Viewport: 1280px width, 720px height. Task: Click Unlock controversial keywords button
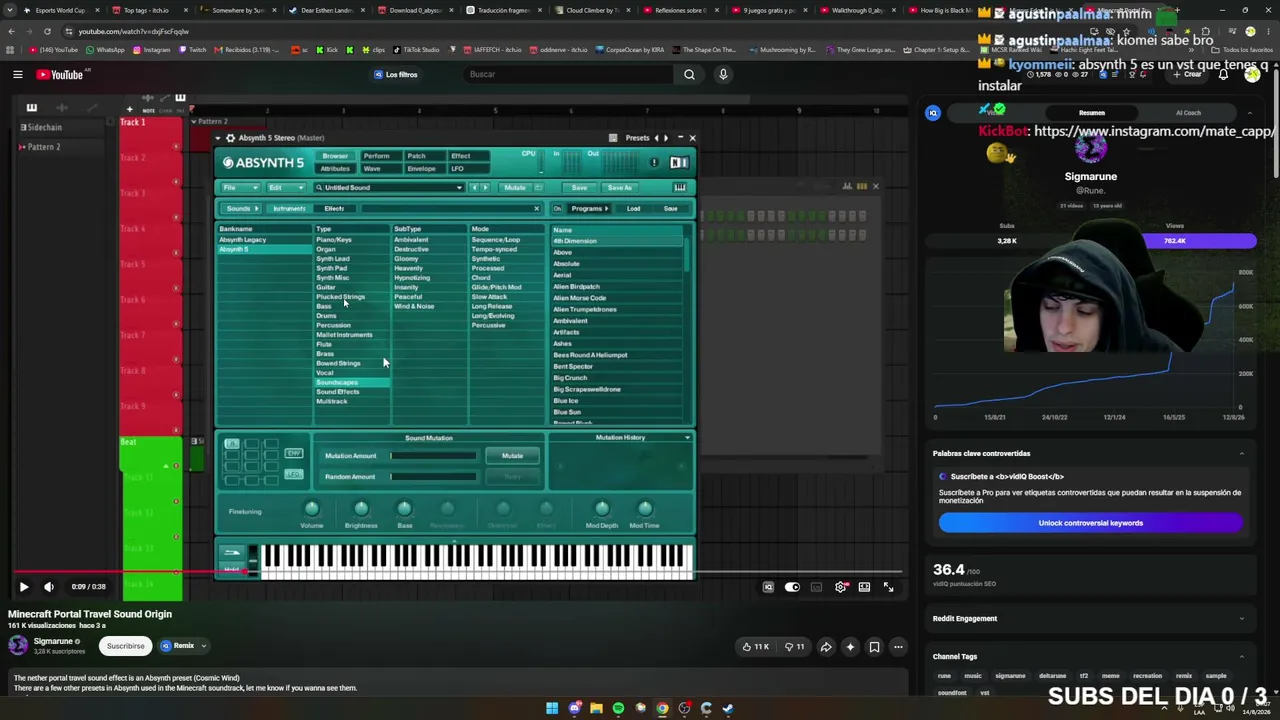1090,523
